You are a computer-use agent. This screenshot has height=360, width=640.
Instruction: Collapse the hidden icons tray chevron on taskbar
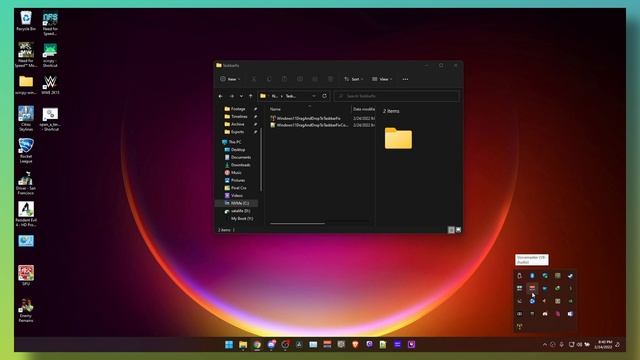click(544, 345)
